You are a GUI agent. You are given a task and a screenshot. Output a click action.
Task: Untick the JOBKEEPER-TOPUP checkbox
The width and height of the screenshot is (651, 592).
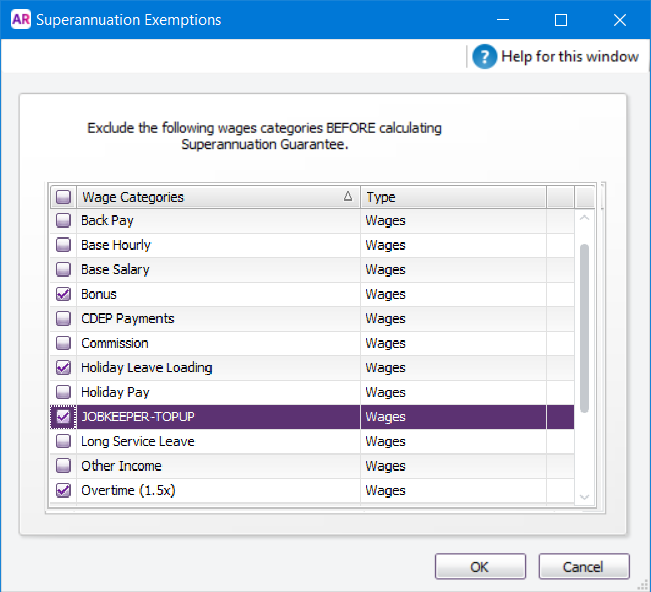(63, 417)
